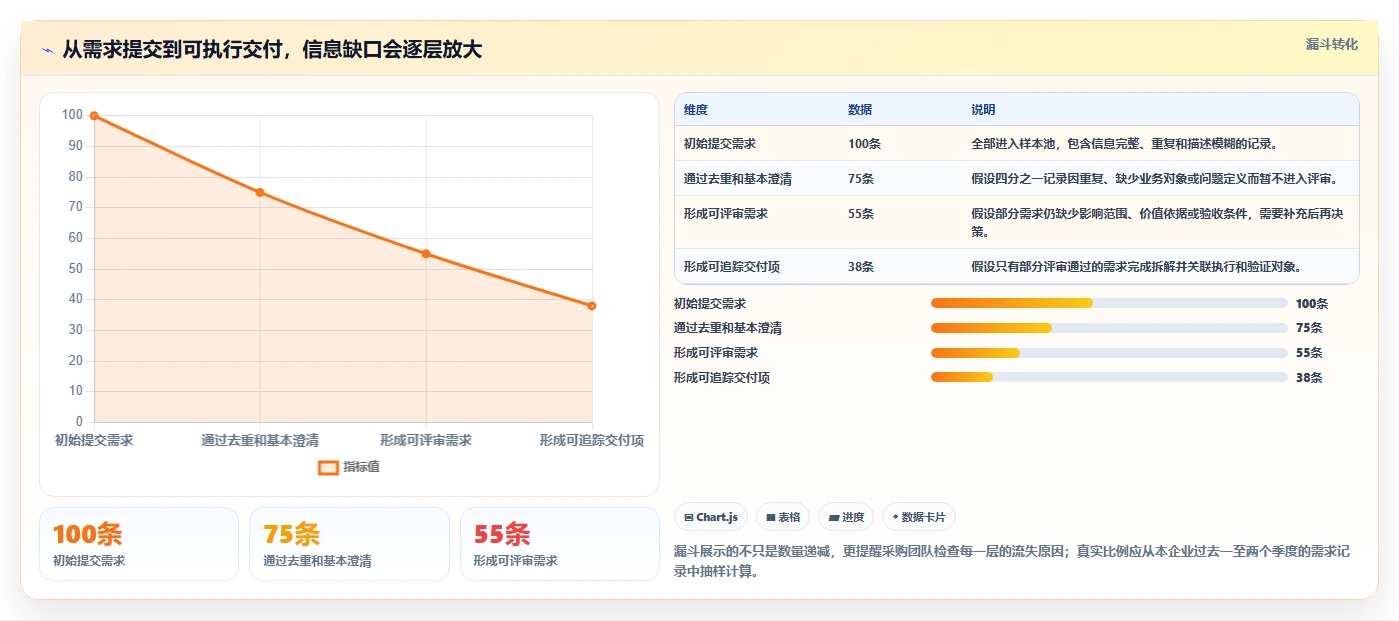Click the 数据 column header
1399x621 pixels.
coord(860,110)
